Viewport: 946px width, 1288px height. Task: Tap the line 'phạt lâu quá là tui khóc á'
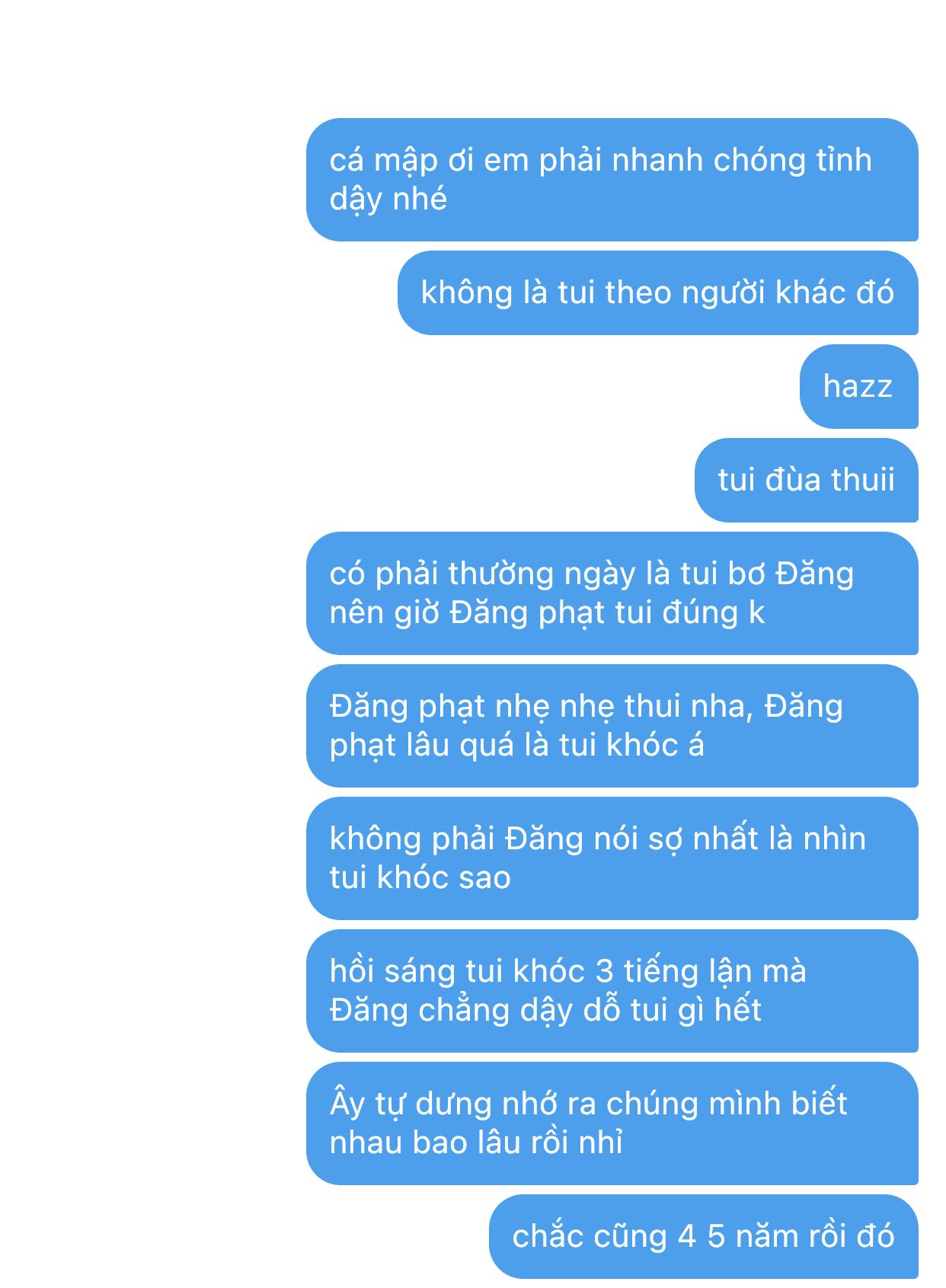516,746
